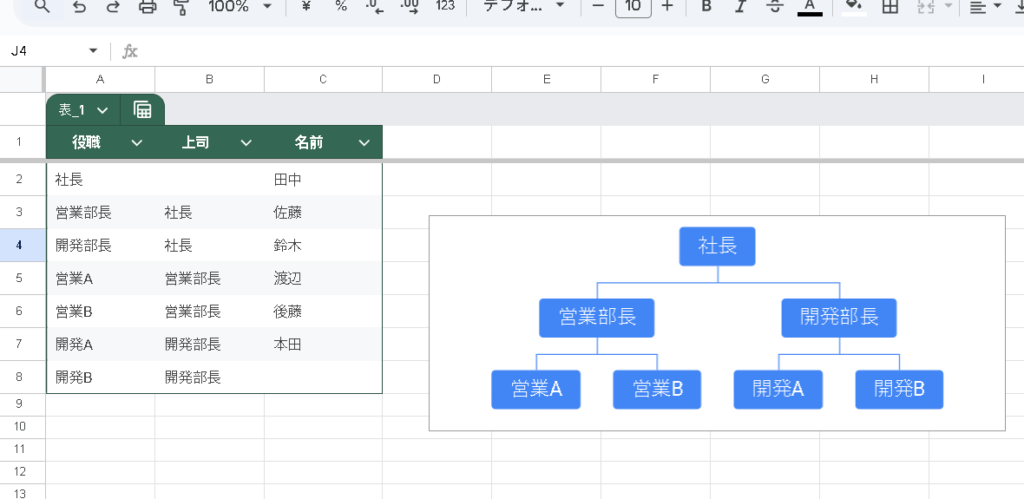Expand the 役職 column filter dropdown
Image resolution: width=1024 pixels, height=499 pixels.
click(137, 143)
